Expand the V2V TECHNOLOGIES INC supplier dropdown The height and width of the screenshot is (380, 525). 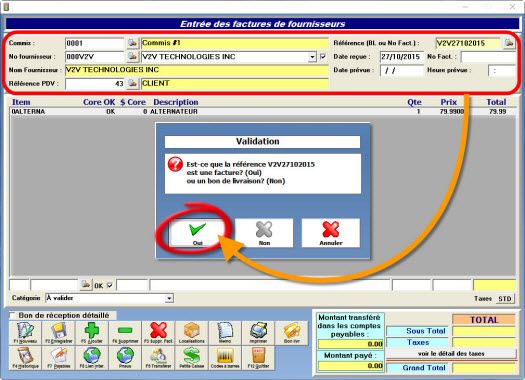tap(312, 57)
